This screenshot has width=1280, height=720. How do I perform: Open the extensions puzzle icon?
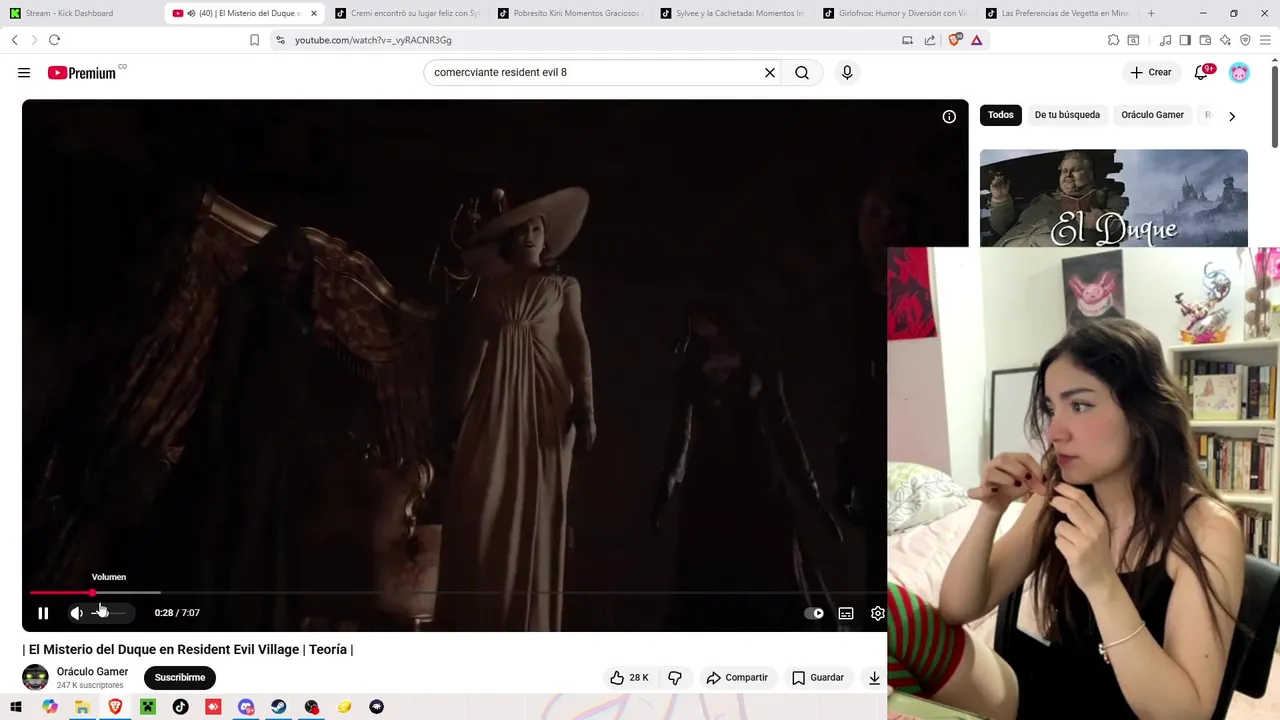coord(1113,40)
